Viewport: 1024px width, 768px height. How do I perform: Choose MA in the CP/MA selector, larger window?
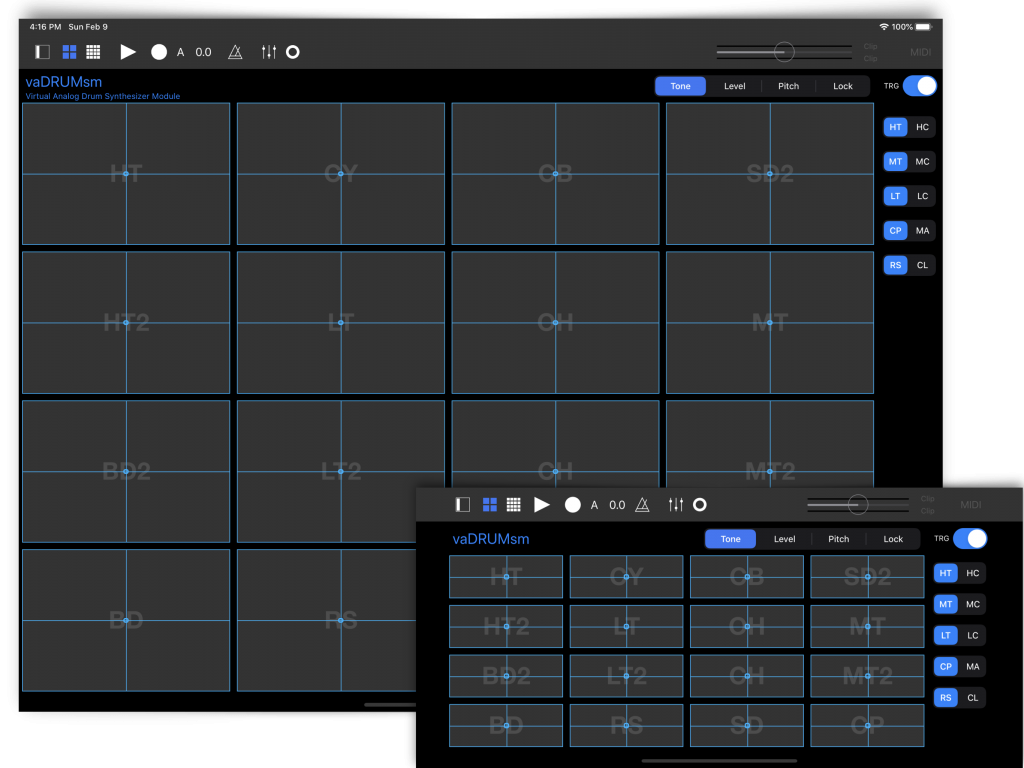pos(922,231)
